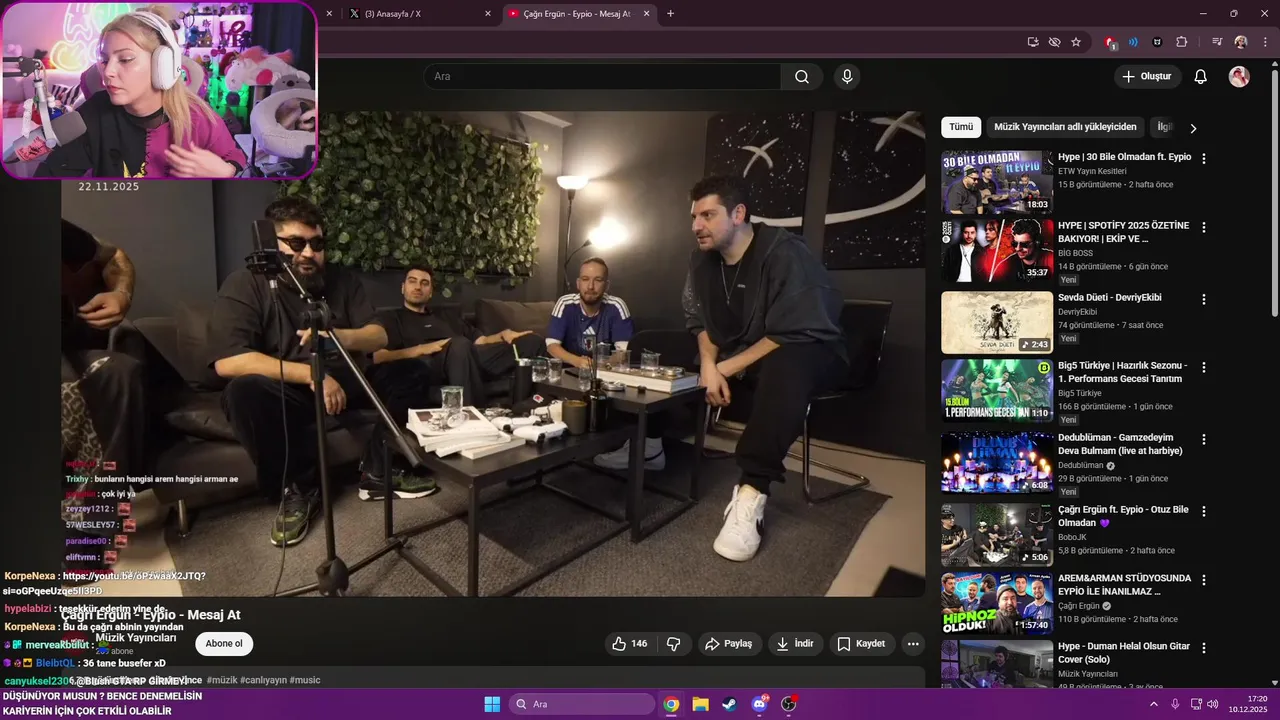Screen dimensions: 1280x720
Task: Open Windows Start menu
Action: point(492,704)
